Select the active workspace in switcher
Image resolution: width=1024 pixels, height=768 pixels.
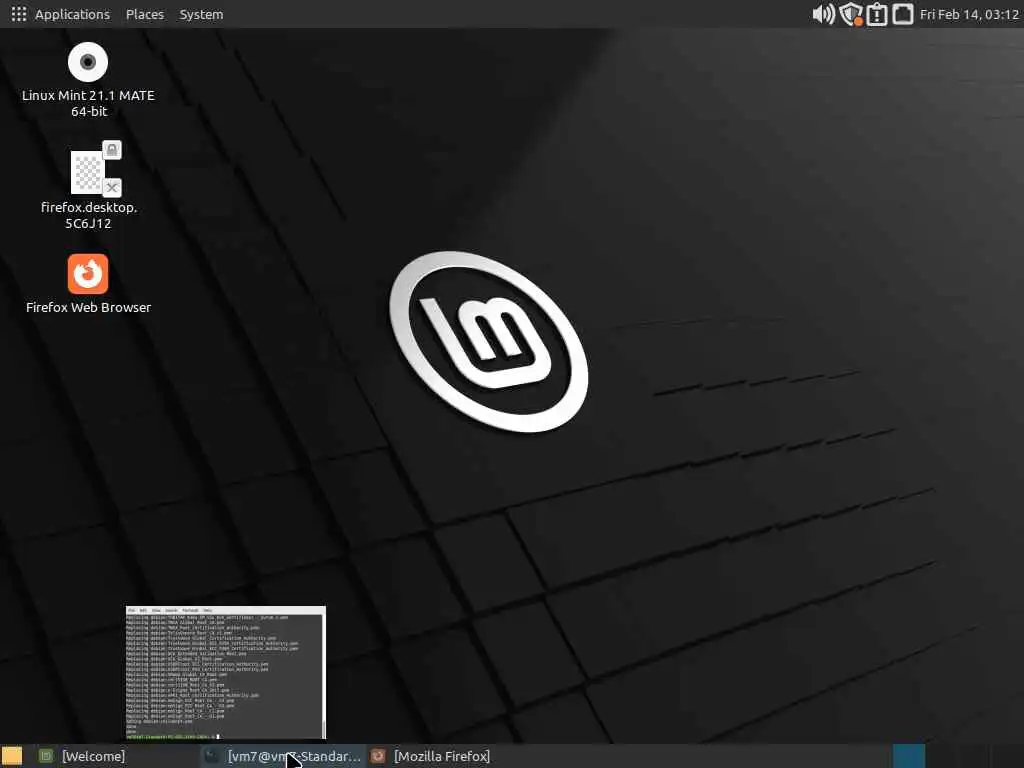pyautogui.click(x=909, y=756)
